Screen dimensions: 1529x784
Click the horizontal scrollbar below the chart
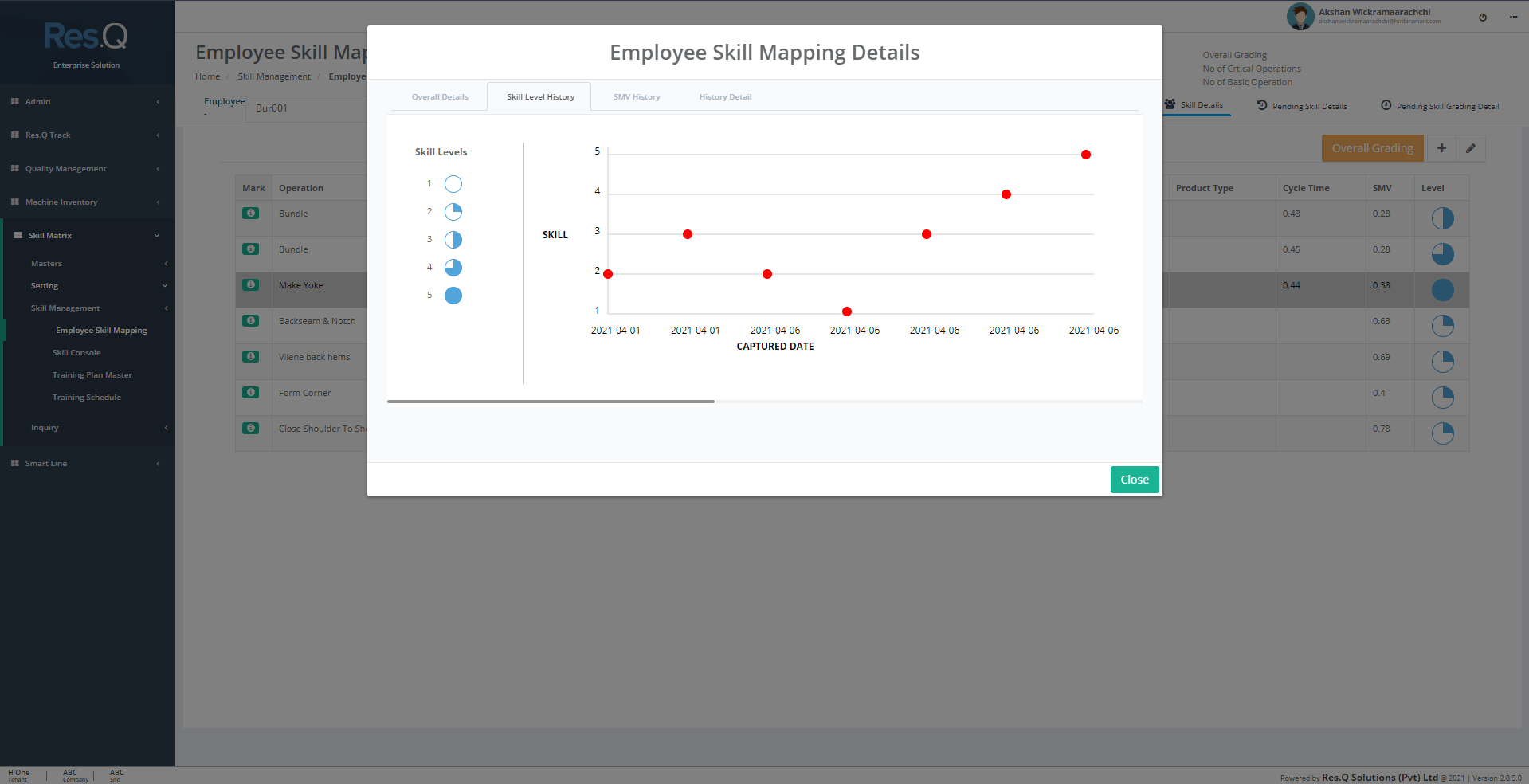550,401
